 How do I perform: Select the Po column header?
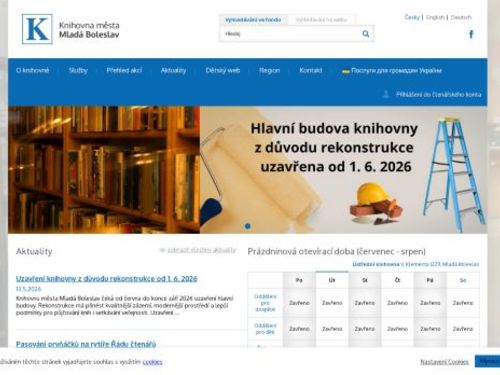pyautogui.click(x=299, y=280)
